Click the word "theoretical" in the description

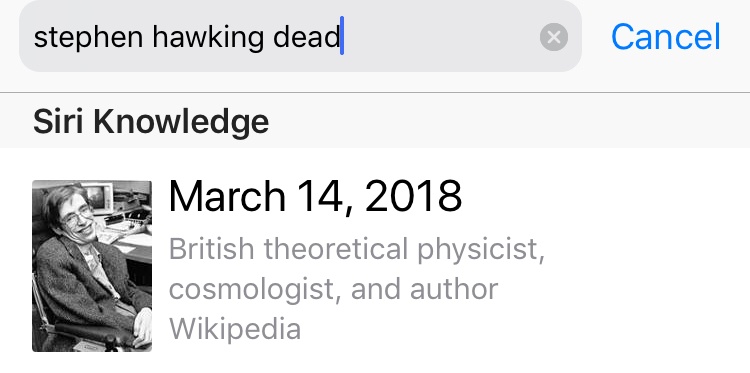pos(336,249)
